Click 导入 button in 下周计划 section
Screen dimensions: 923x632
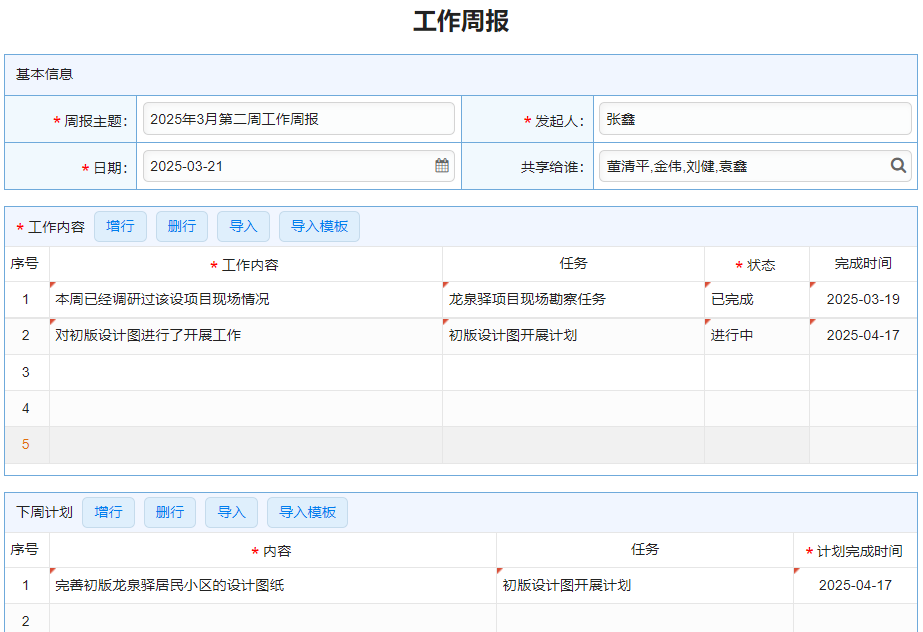click(231, 512)
